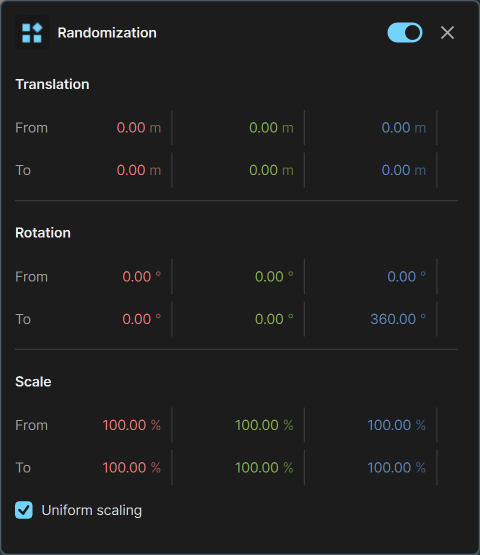Edit Rotation To red X degrees

click(x=142, y=319)
